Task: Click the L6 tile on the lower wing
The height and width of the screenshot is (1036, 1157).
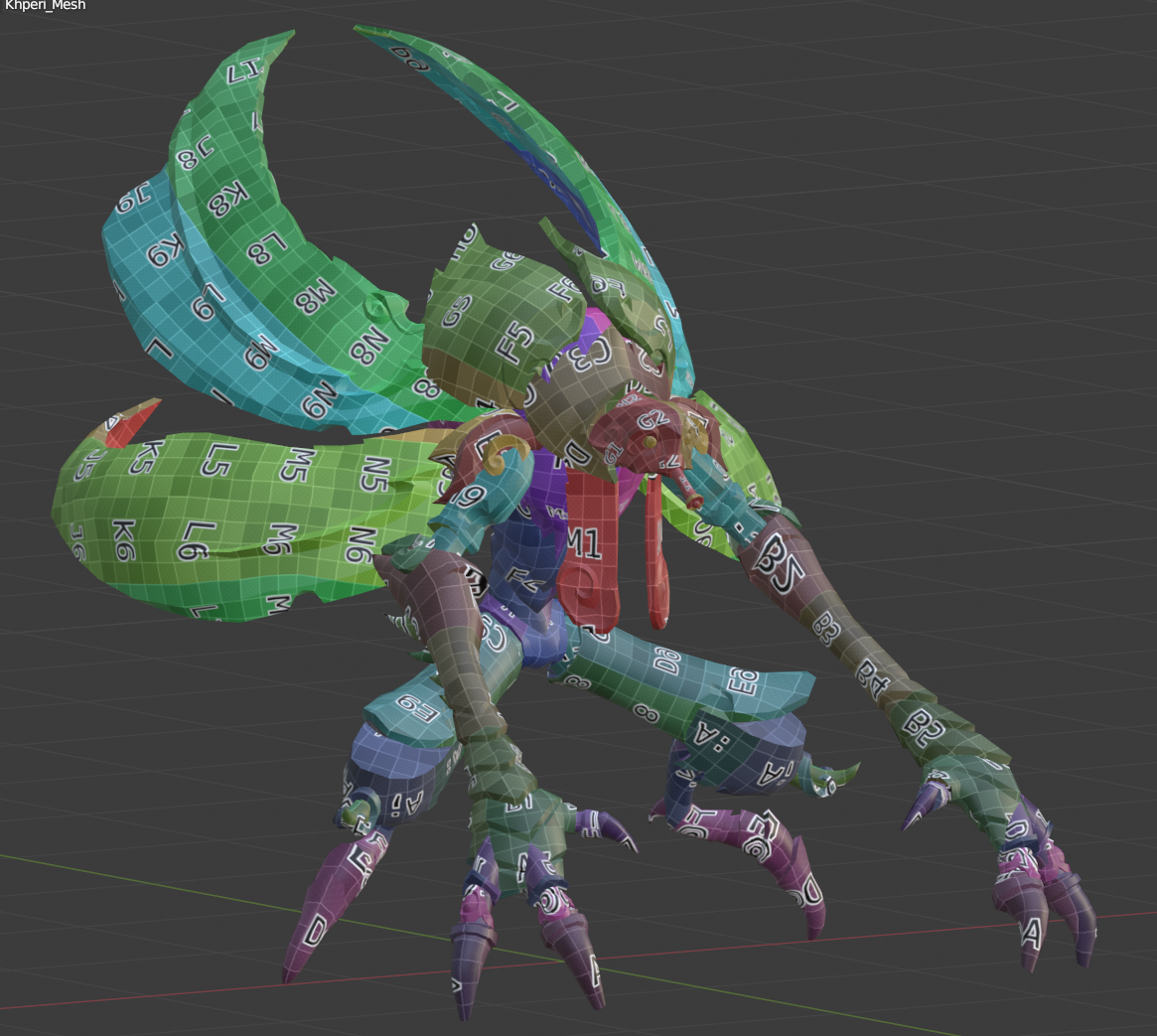Action: (x=193, y=537)
